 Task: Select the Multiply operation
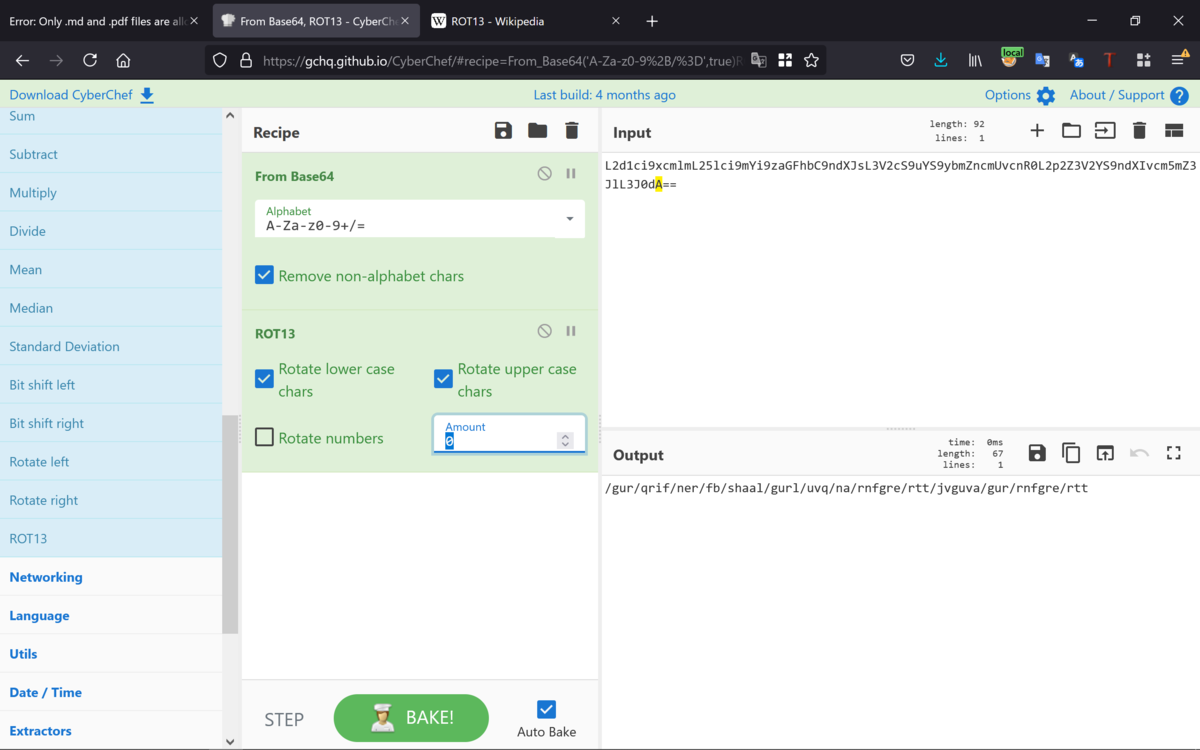tap(111, 193)
